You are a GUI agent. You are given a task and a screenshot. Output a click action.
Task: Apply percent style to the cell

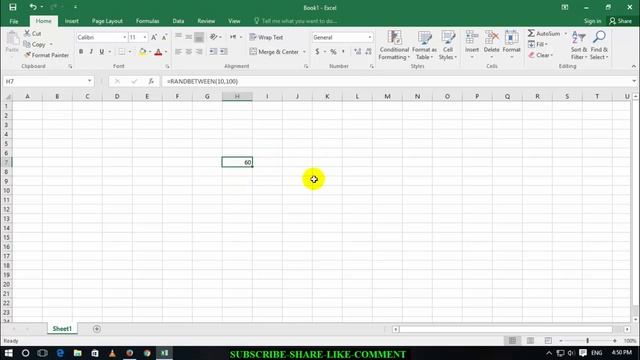point(333,52)
